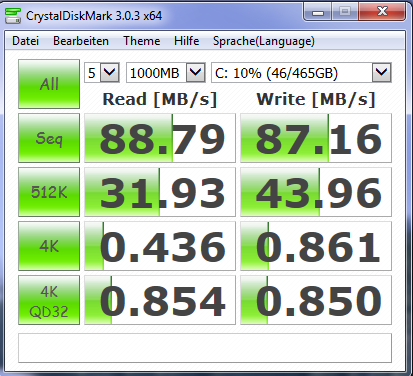413x376 pixels.
Task: Click the 4K QD32 write result 0.850
Action: point(316,300)
